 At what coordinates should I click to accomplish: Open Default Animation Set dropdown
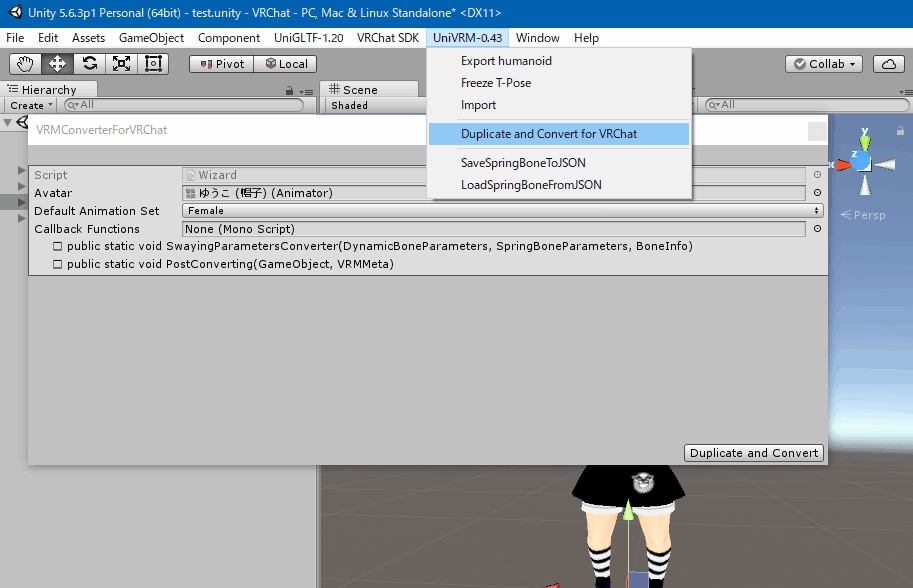(x=502, y=211)
